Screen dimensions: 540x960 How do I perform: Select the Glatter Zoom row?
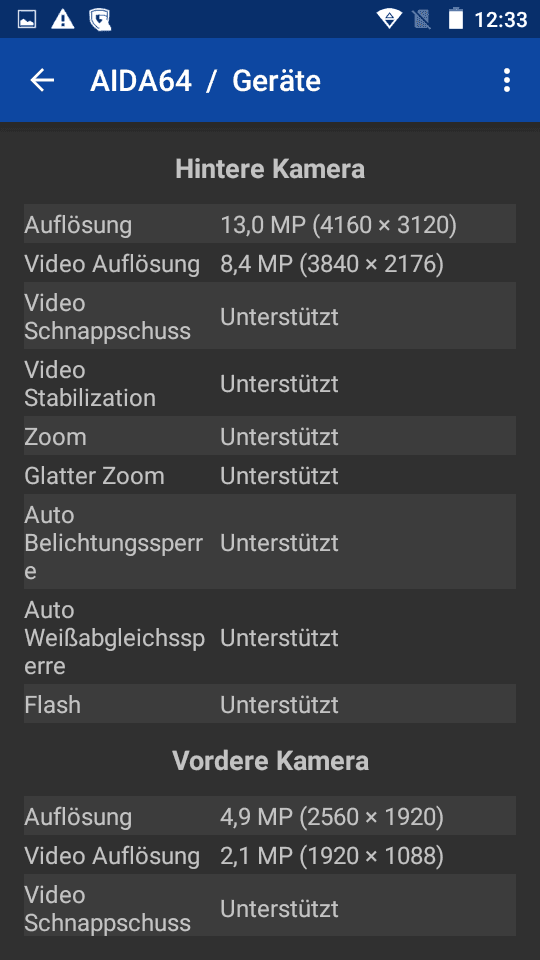point(270,474)
